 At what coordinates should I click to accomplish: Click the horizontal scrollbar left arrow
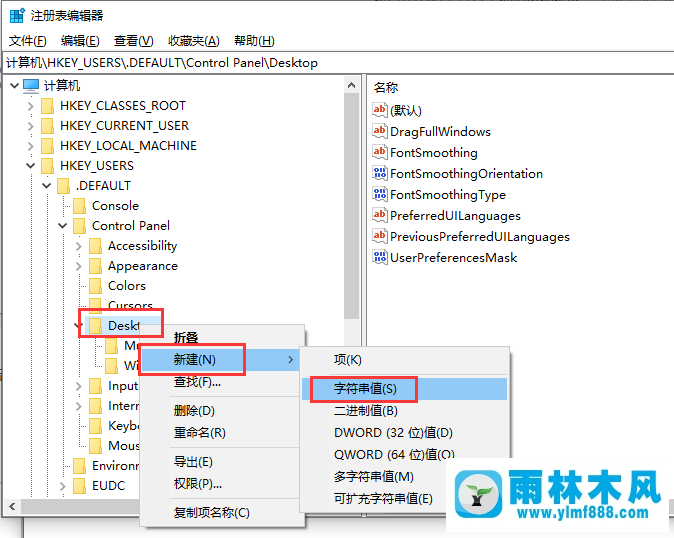(12, 506)
